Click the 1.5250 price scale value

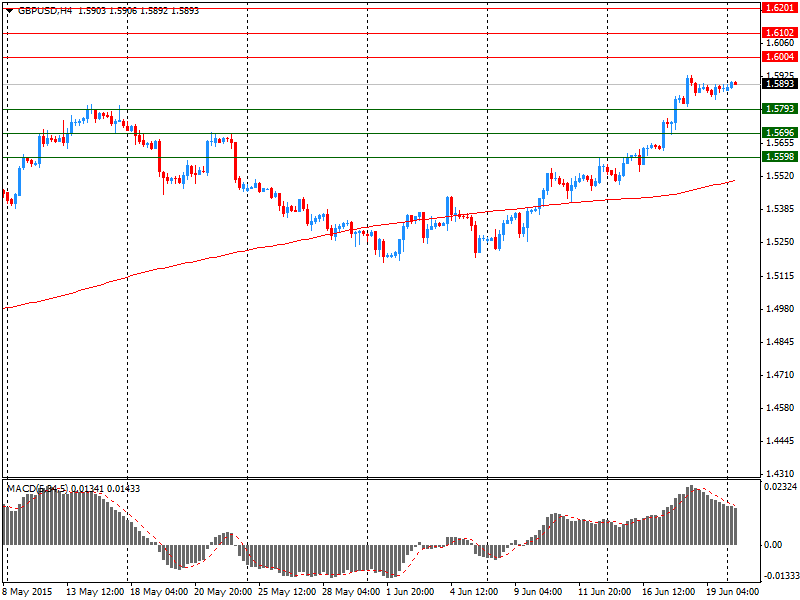(x=780, y=242)
